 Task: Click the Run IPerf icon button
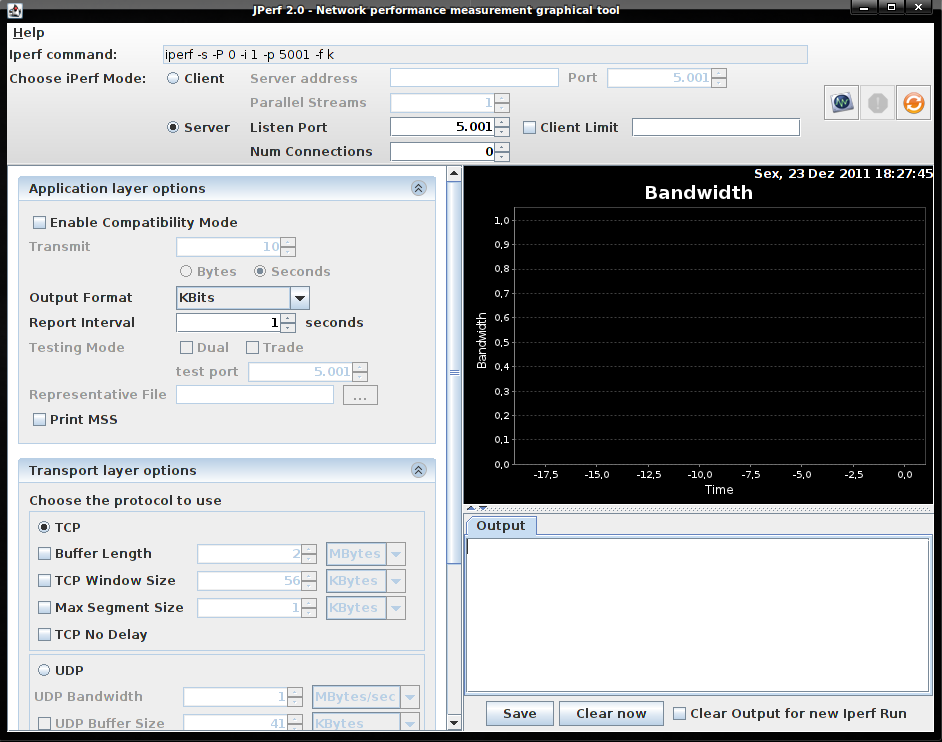[x=841, y=103]
